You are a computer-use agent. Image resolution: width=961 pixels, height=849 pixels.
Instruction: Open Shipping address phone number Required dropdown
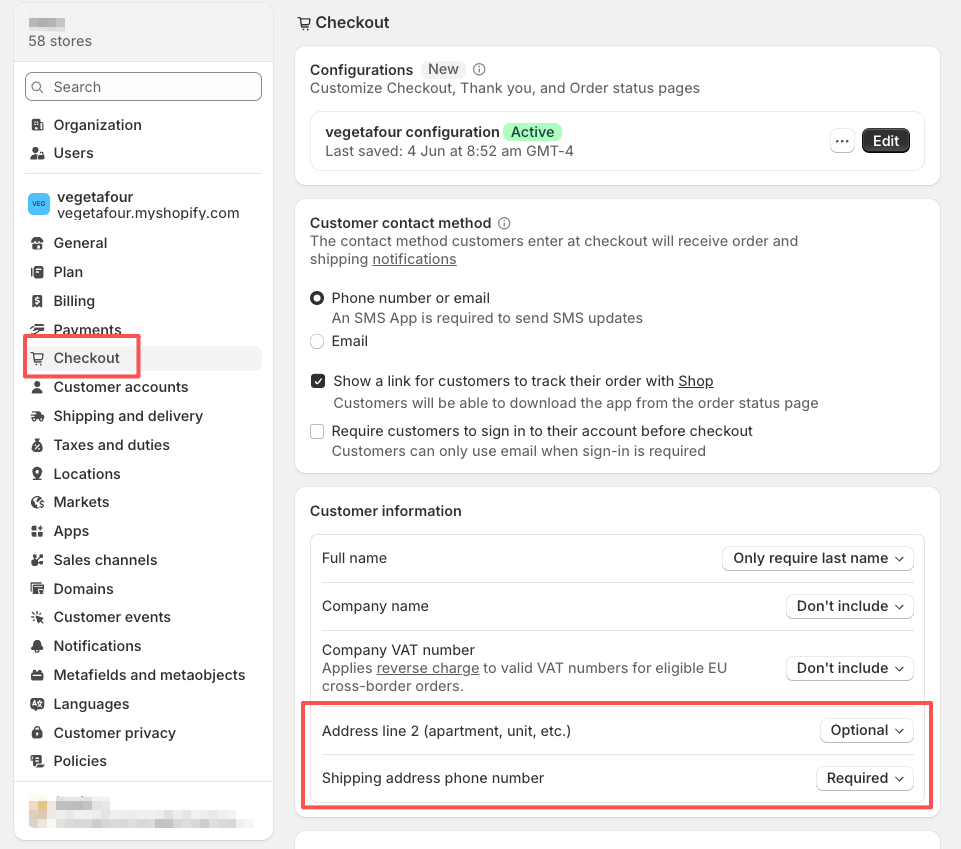tap(865, 778)
